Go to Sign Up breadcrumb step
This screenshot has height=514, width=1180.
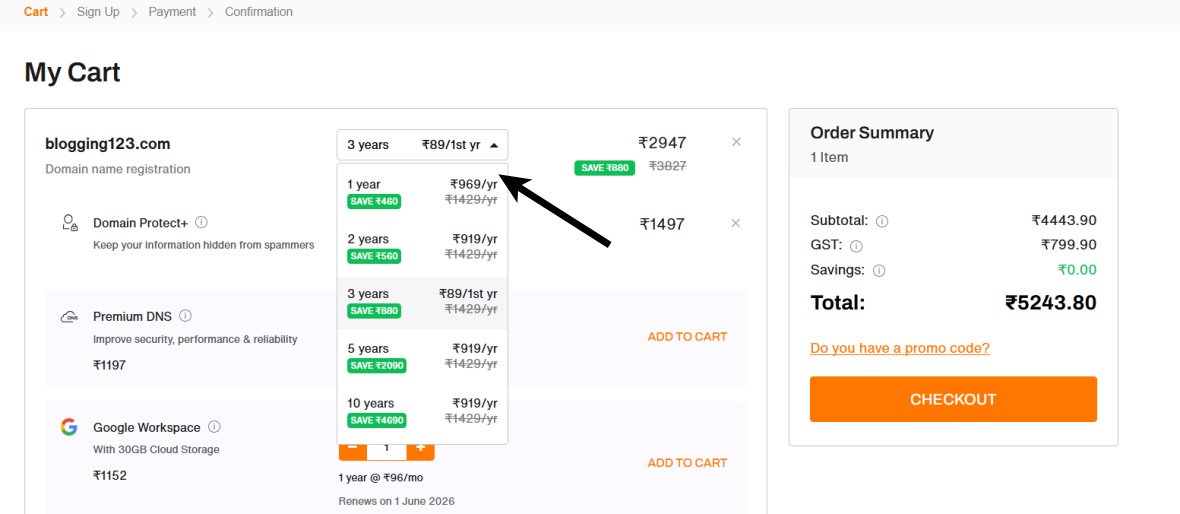(98, 12)
